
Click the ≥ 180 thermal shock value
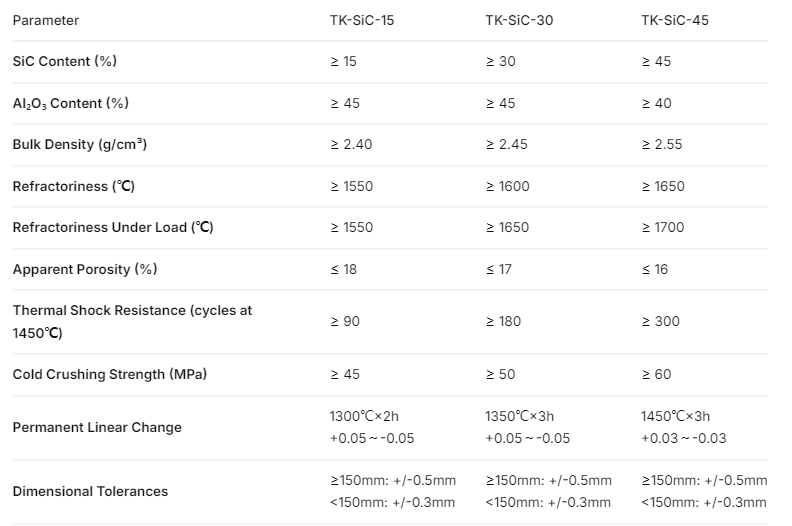pyautogui.click(x=503, y=321)
